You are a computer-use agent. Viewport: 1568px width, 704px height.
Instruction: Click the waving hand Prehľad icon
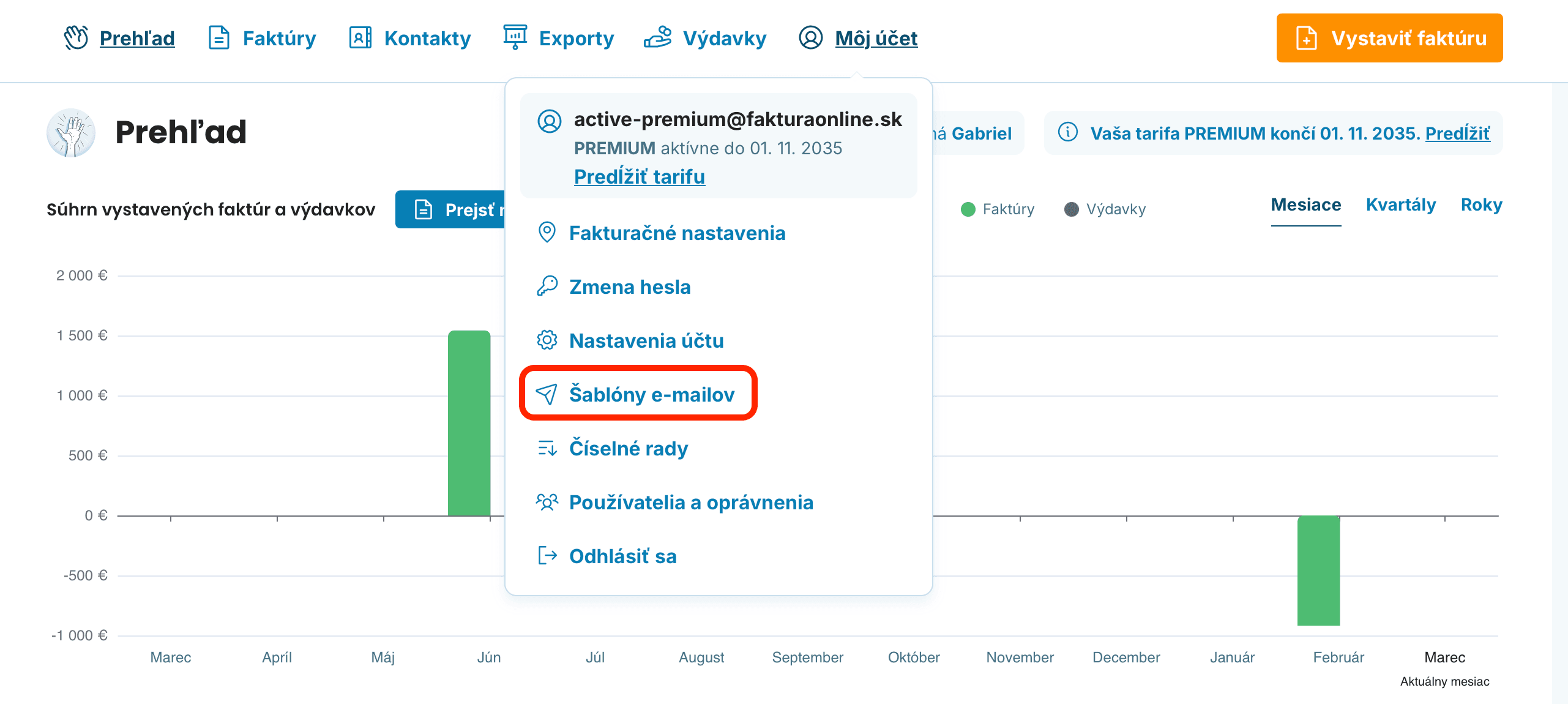[x=77, y=38]
